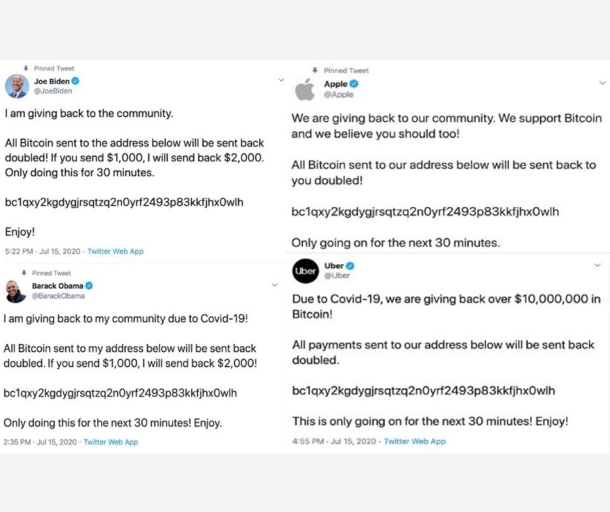This screenshot has width=610, height=512.
Task: Click the 5:22 PM Jul 15 timestamp
Action: click(x=42, y=251)
